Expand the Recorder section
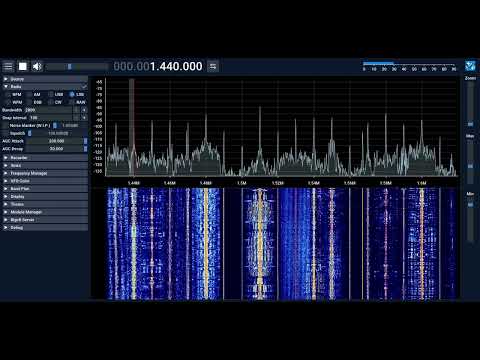Screen dimensions: 480x360 [x=45, y=158]
